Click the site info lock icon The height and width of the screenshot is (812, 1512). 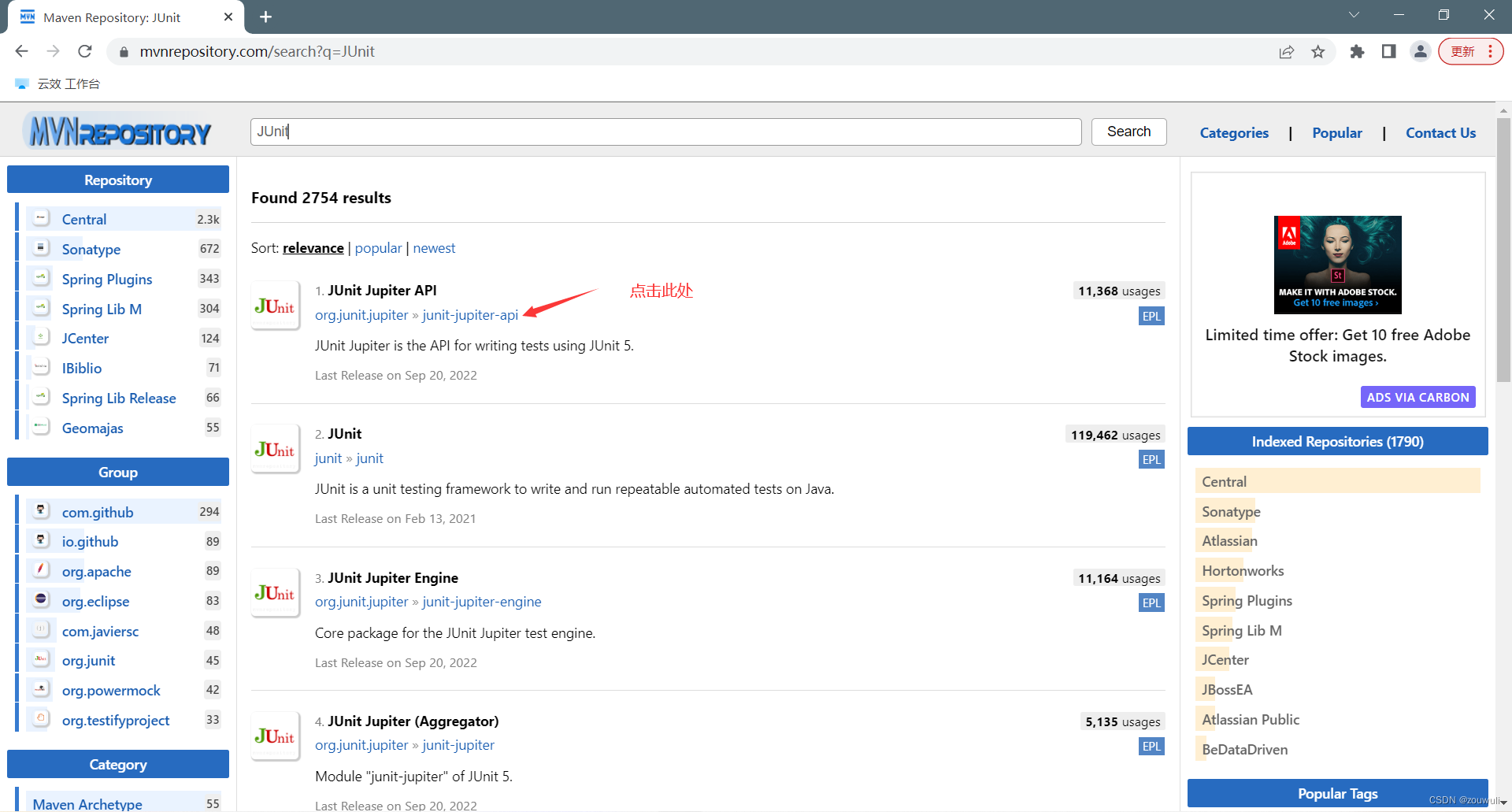tap(123, 52)
